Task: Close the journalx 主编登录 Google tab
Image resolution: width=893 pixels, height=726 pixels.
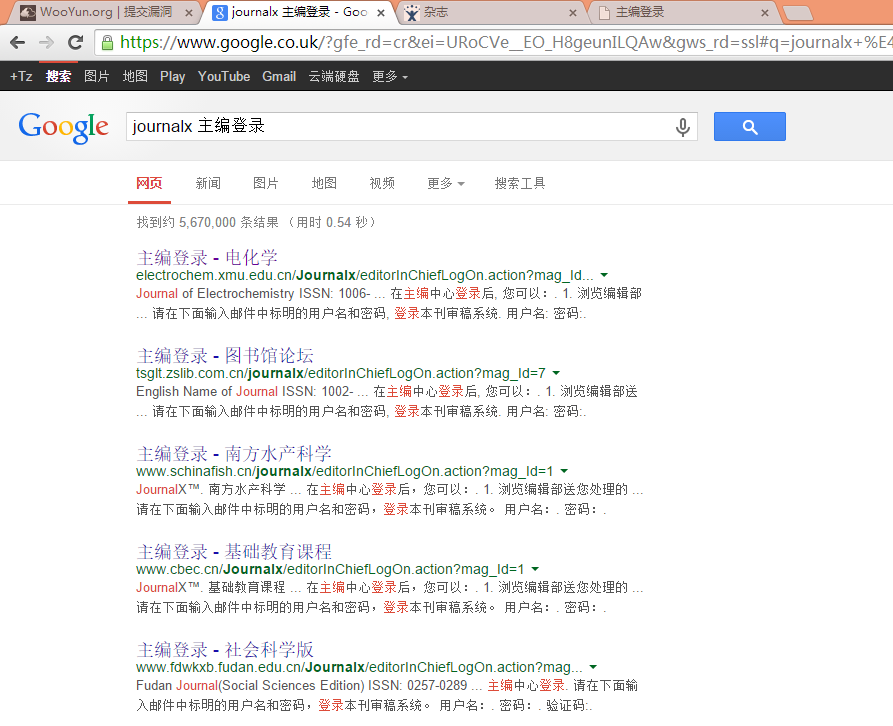Action: (381, 13)
